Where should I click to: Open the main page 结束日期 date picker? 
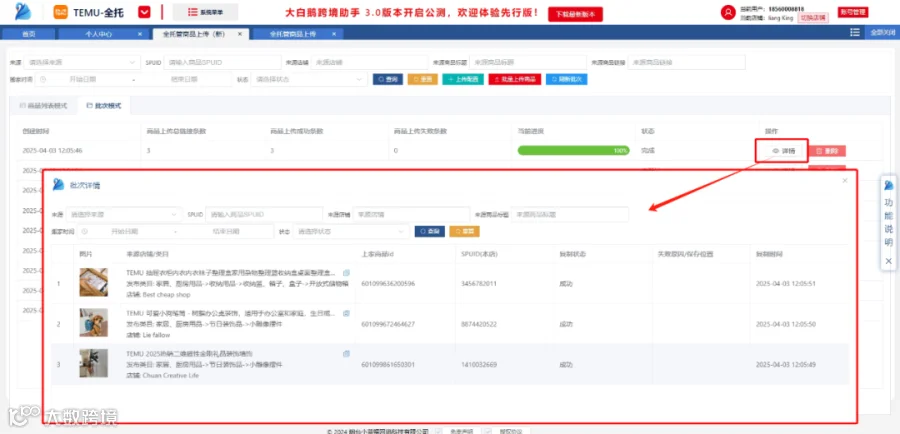(x=184, y=80)
